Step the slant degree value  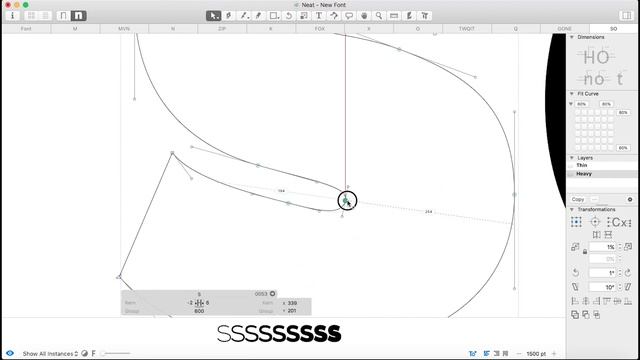(x=620, y=287)
